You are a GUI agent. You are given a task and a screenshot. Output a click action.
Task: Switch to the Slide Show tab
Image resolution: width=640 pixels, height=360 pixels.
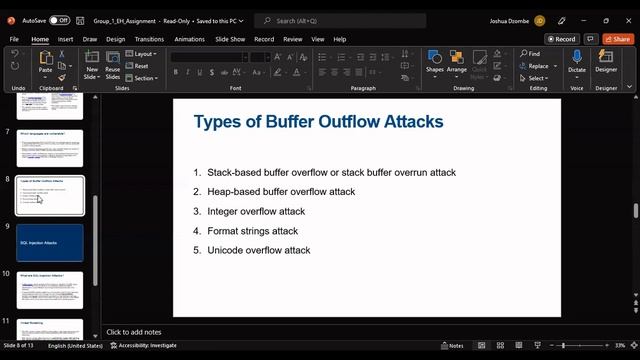coord(230,39)
